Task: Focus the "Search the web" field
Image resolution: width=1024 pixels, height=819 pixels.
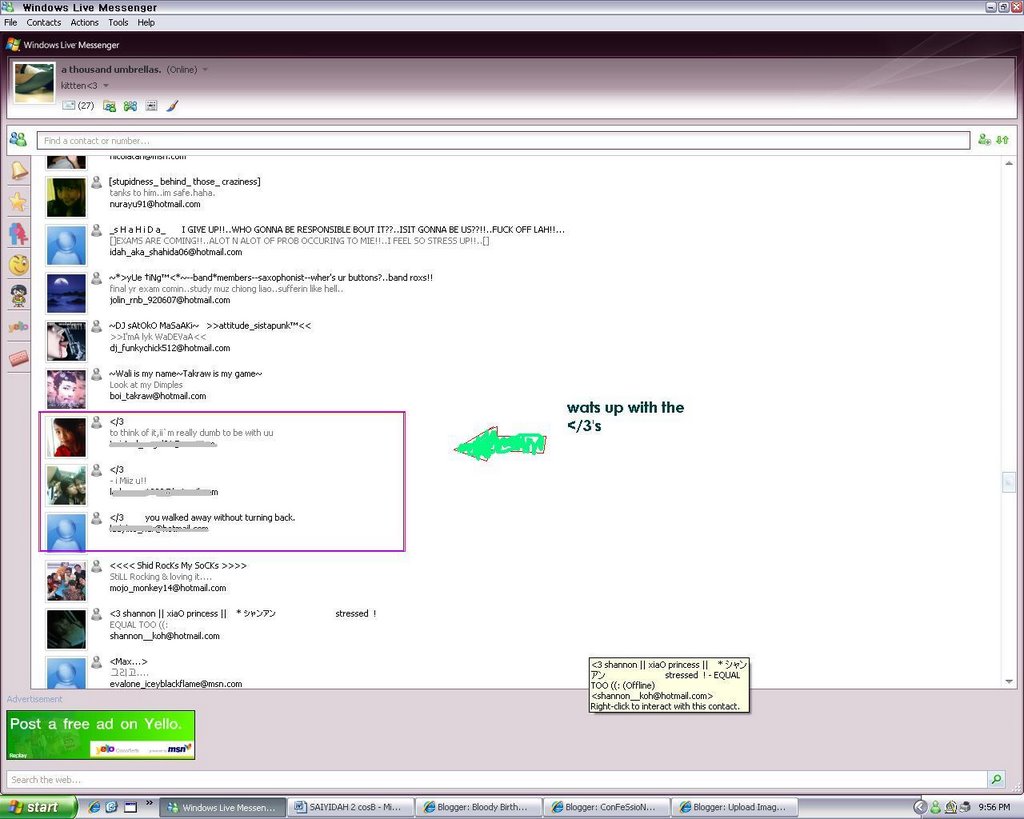Action: coord(496,779)
